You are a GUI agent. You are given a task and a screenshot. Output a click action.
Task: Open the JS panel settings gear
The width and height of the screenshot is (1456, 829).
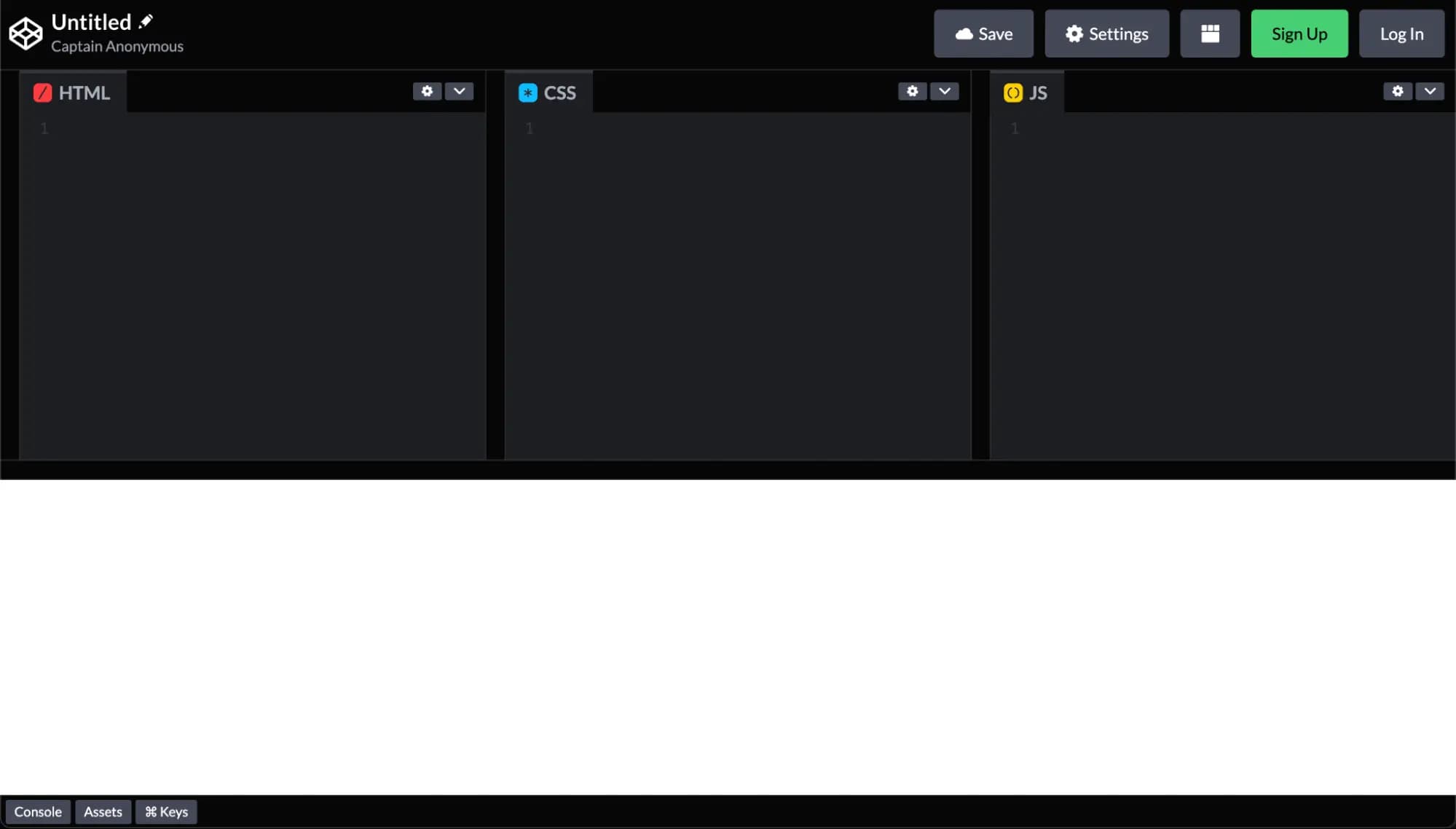(1397, 91)
